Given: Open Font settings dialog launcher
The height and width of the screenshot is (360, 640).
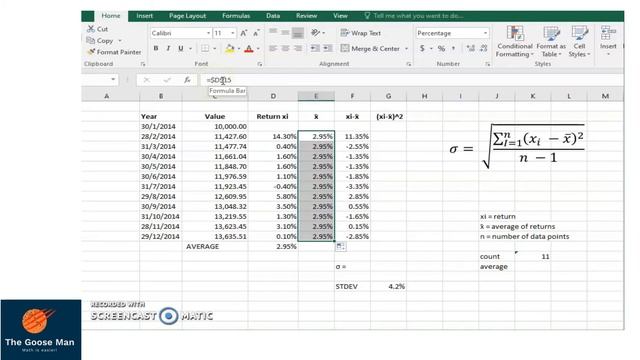Looking at the screenshot, I should (260, 64).
